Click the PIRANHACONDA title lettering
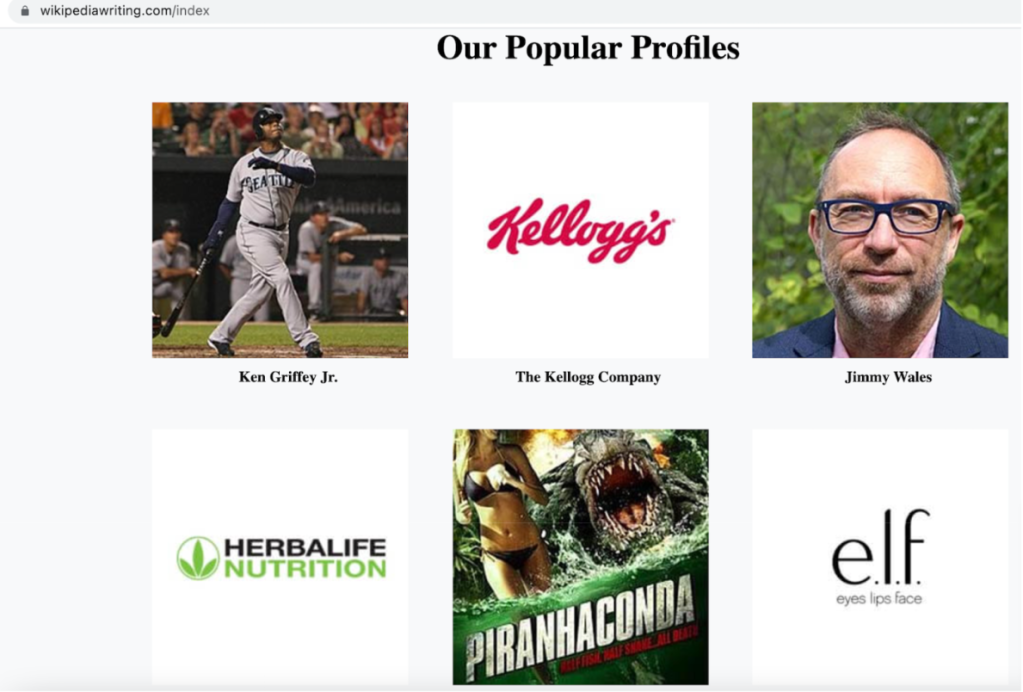Screen dimensions: 1023x692 tap(581, 627)
